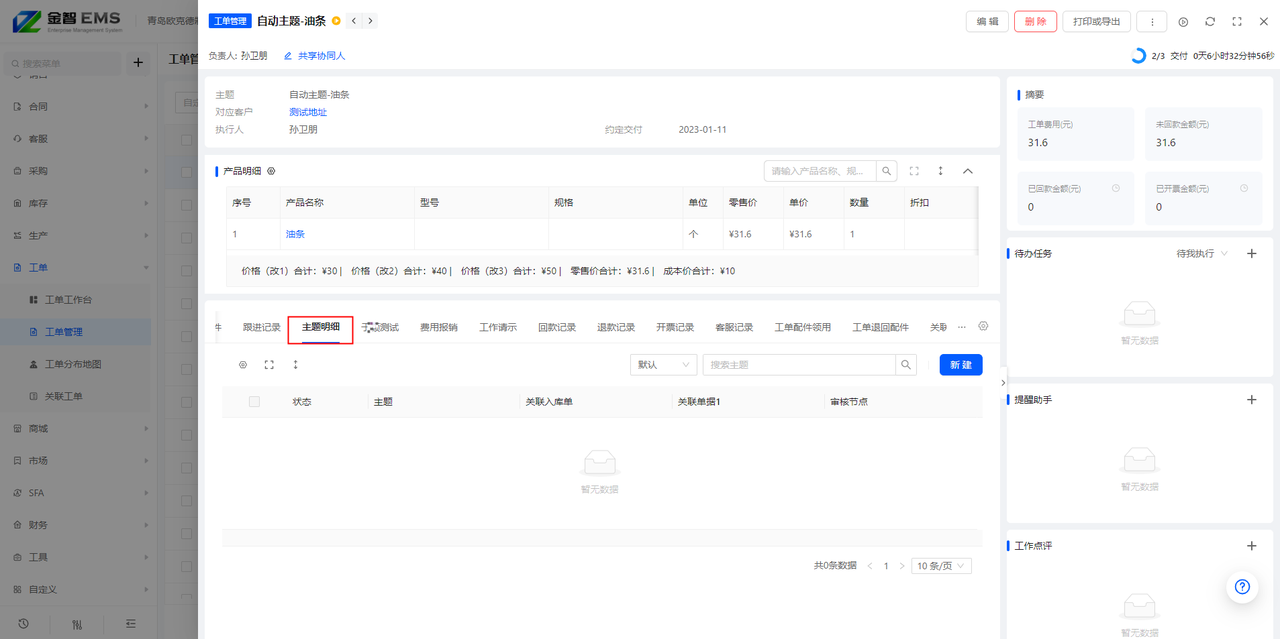
Task: Collapse the product details section
Action: point(968,171)
